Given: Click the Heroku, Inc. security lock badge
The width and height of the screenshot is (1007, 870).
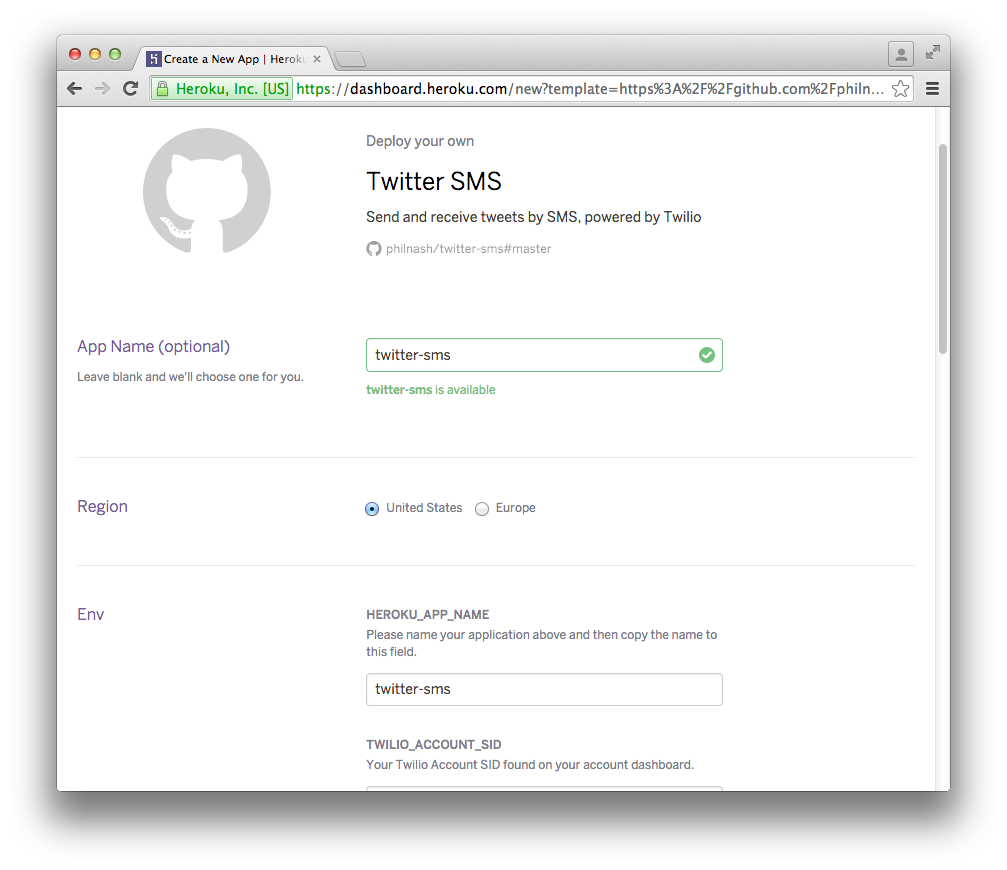Looking at the screenshot, I should 222,89.
